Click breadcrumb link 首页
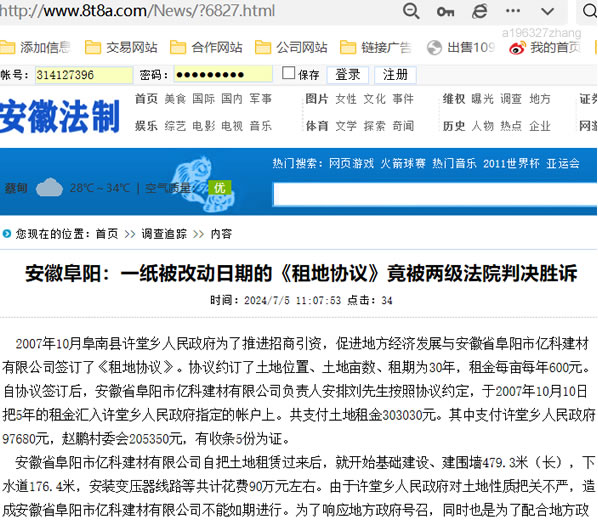 pyautogui.click(x=107, y=233)
